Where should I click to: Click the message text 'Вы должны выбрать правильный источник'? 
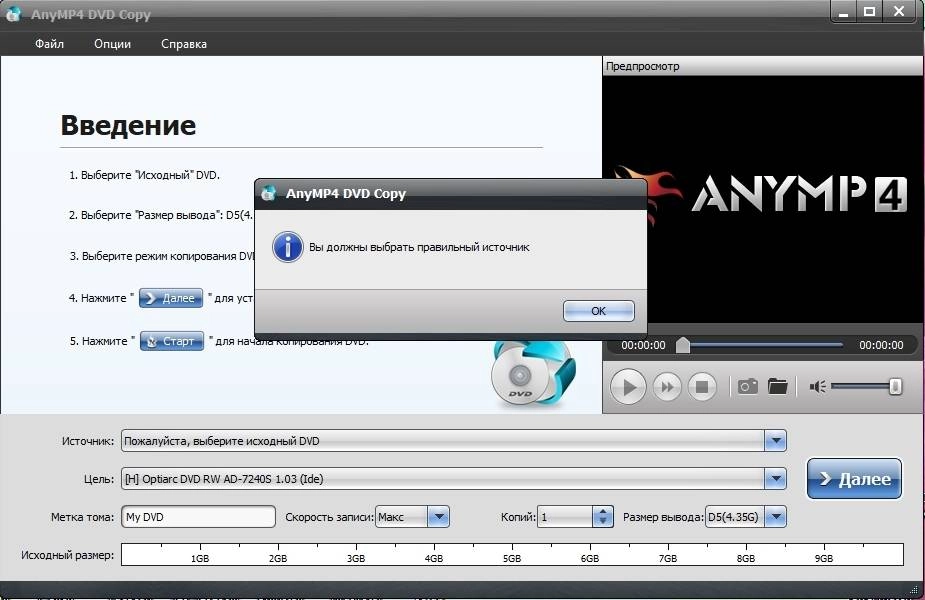(419, 247)
